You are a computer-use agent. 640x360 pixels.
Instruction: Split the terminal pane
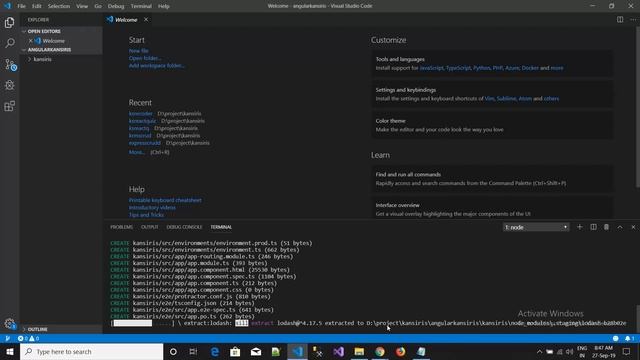click(x=593, y=227)
